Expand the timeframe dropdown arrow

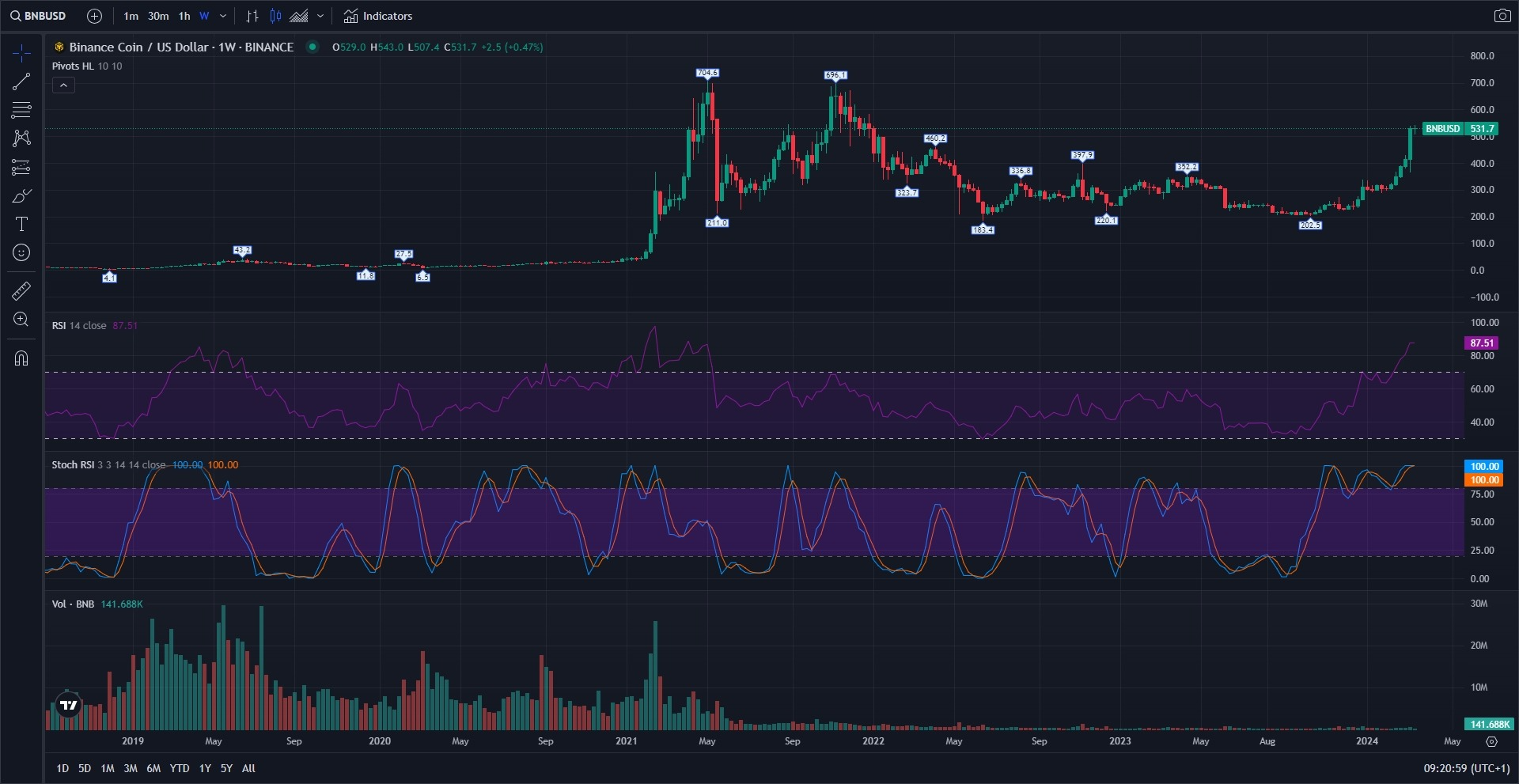[x=223, y=16]
